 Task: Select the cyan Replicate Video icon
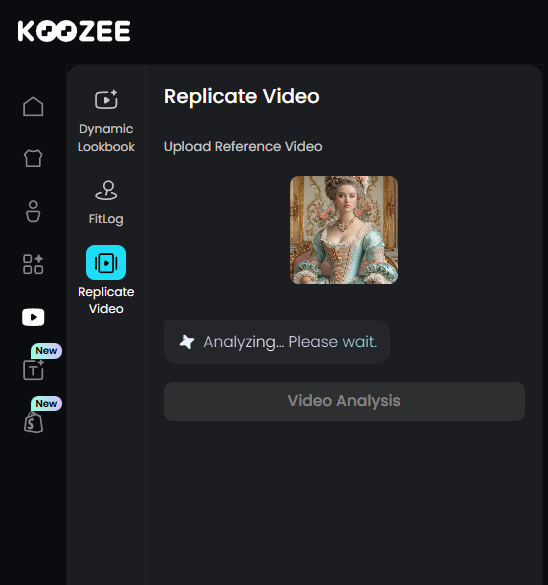coord(106,263)
